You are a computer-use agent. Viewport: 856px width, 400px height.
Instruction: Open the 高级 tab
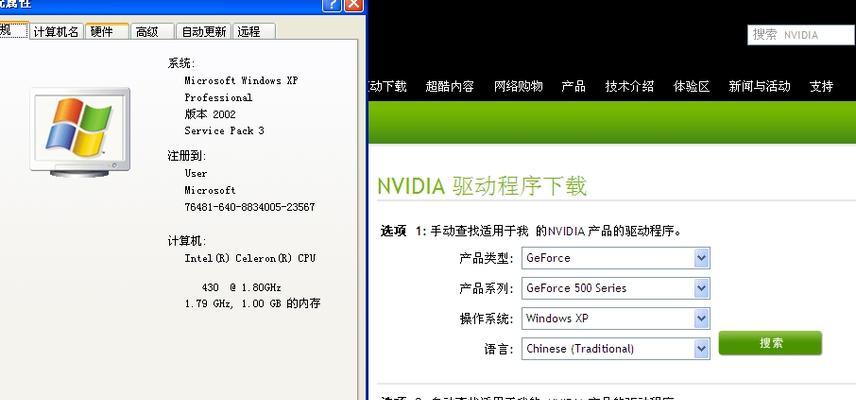pyautogui.click(x=152, y=32)
